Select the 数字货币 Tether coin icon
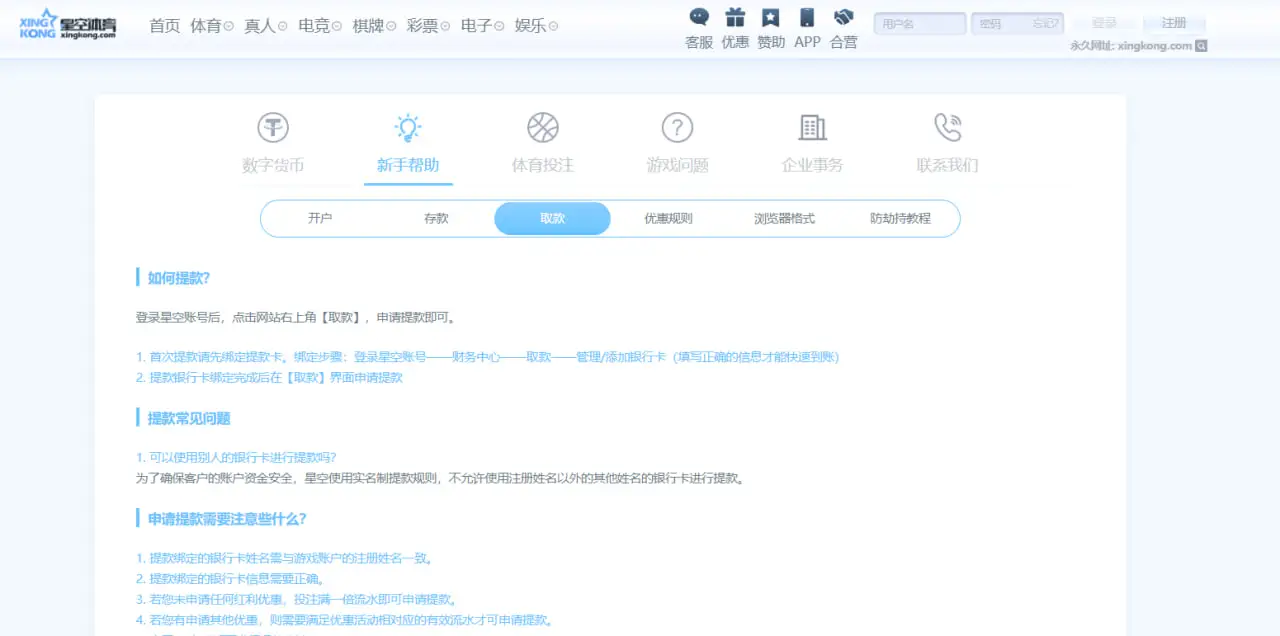This screenshot has height=636, width=1280. click(x=273, y=128)
